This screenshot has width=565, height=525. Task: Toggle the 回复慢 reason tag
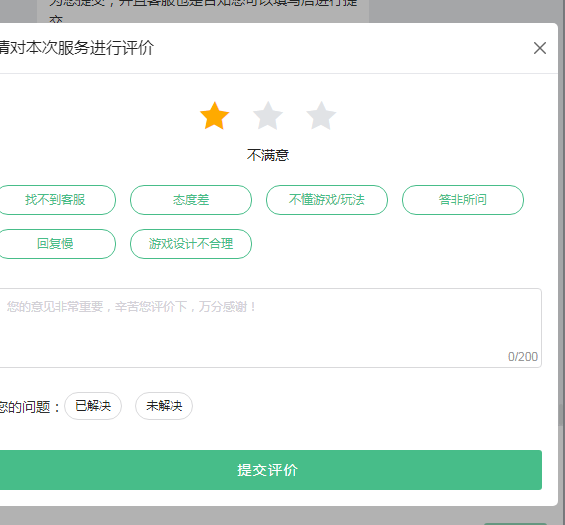tap(55, 244)
